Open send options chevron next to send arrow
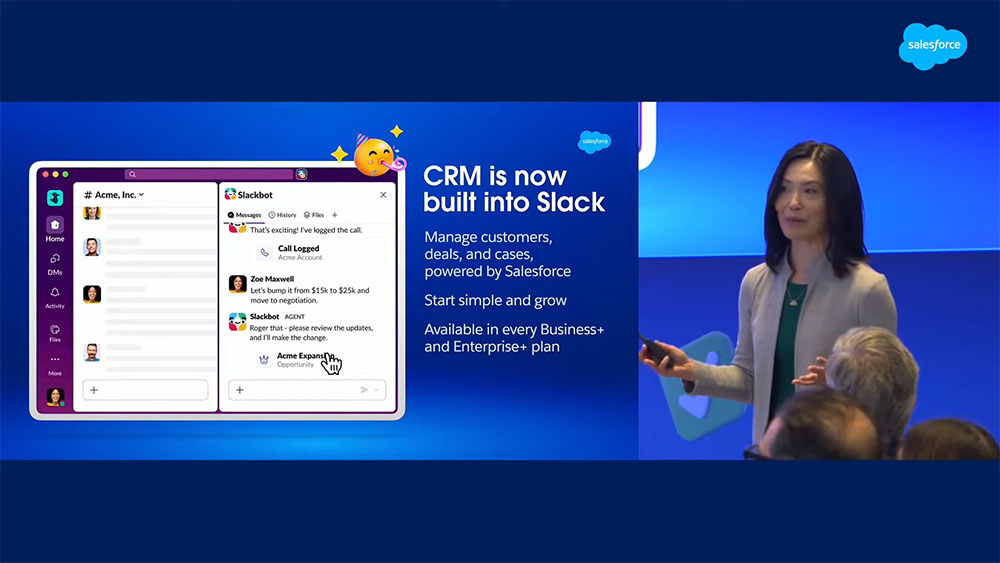Image resolution: width=1000 pixels, height=563 pixels. 377,390
